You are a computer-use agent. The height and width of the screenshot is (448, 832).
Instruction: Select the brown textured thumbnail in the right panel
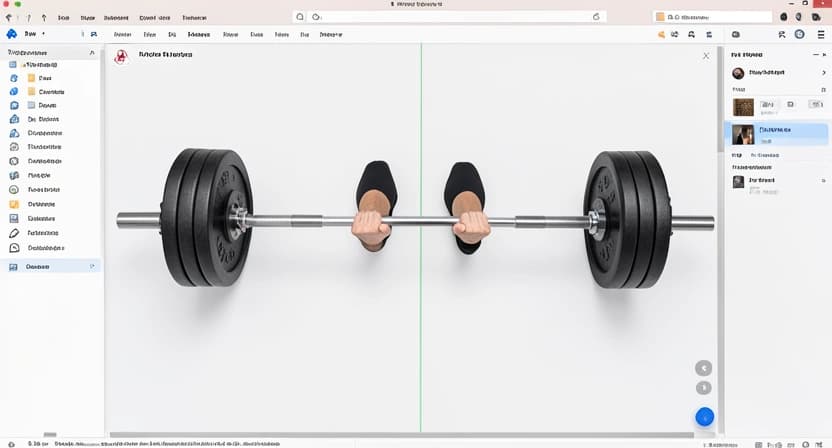click(x=743, y=107)
